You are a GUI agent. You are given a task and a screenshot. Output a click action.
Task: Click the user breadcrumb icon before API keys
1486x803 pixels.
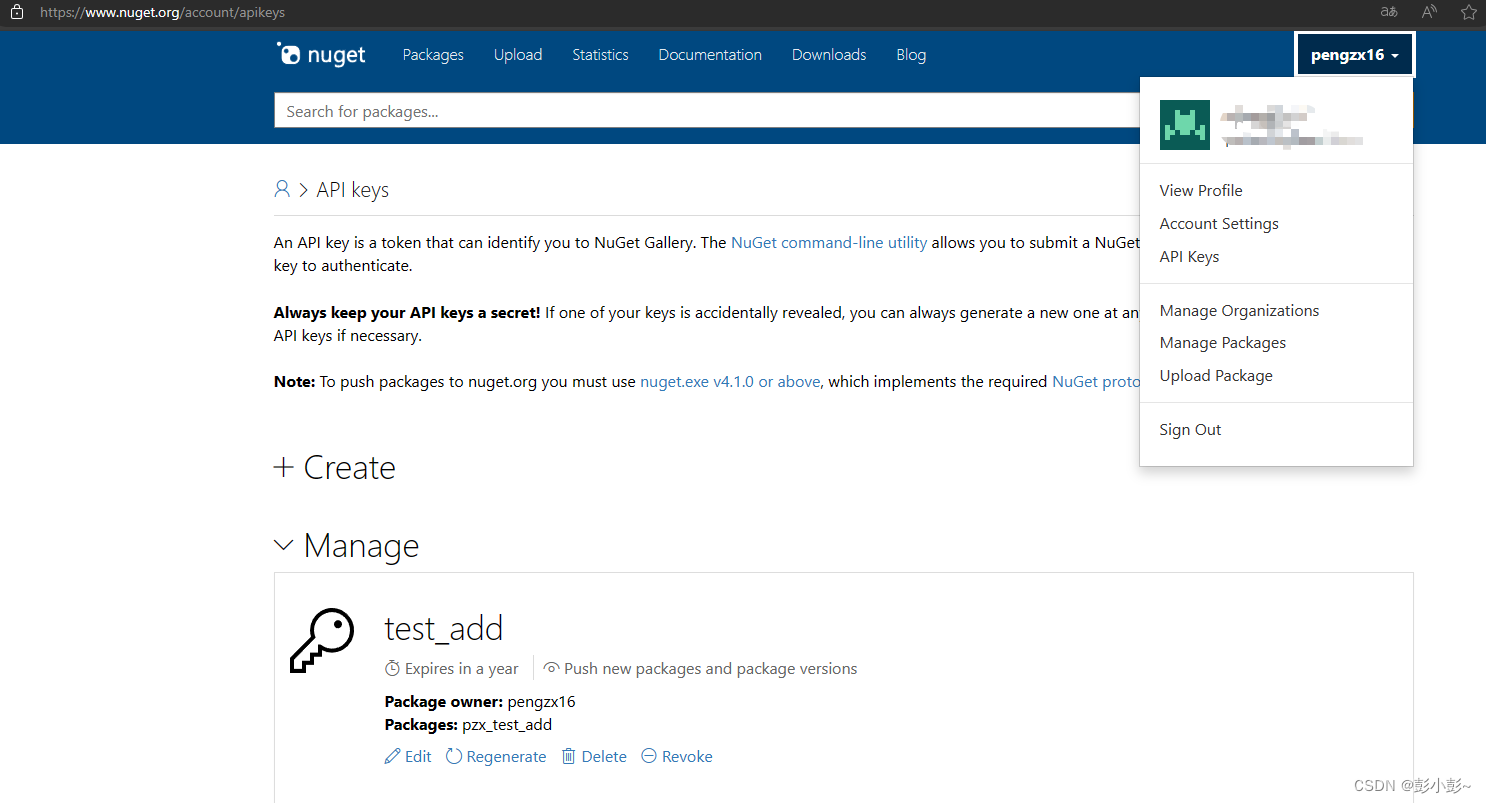[282, 189]
